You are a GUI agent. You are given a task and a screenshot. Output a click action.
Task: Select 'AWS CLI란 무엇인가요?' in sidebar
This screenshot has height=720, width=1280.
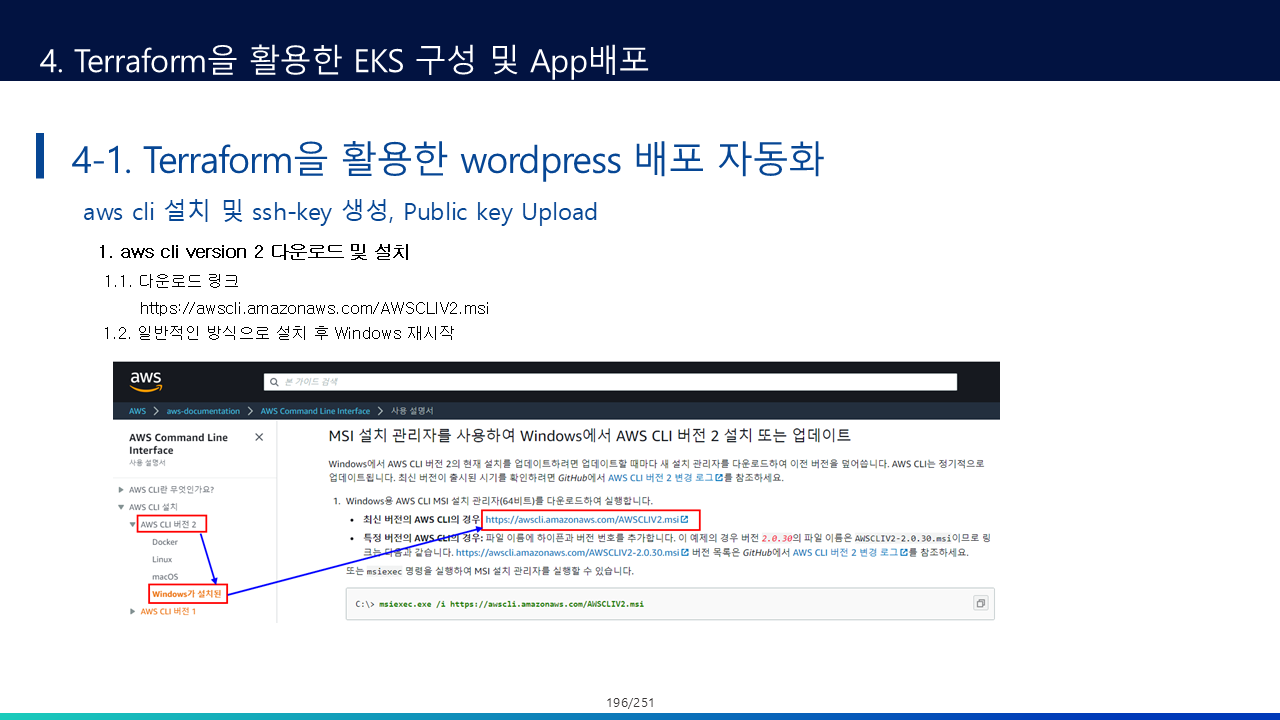click(x=171, y=490)
